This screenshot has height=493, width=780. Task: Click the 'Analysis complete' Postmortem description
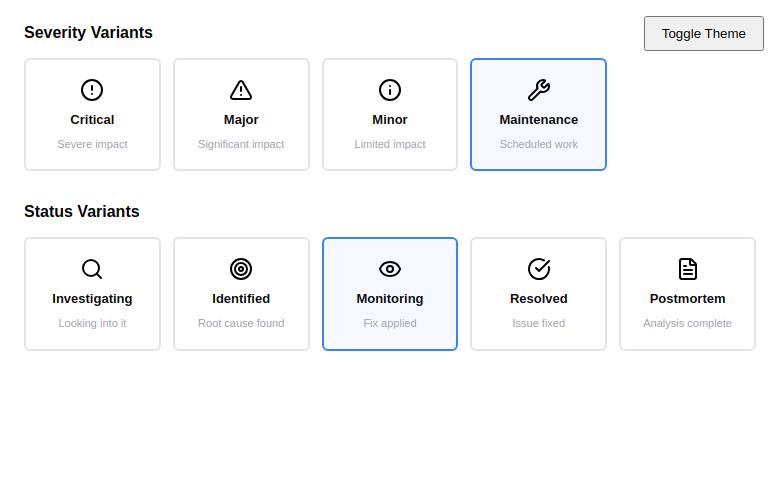click(x=687, y=323)
